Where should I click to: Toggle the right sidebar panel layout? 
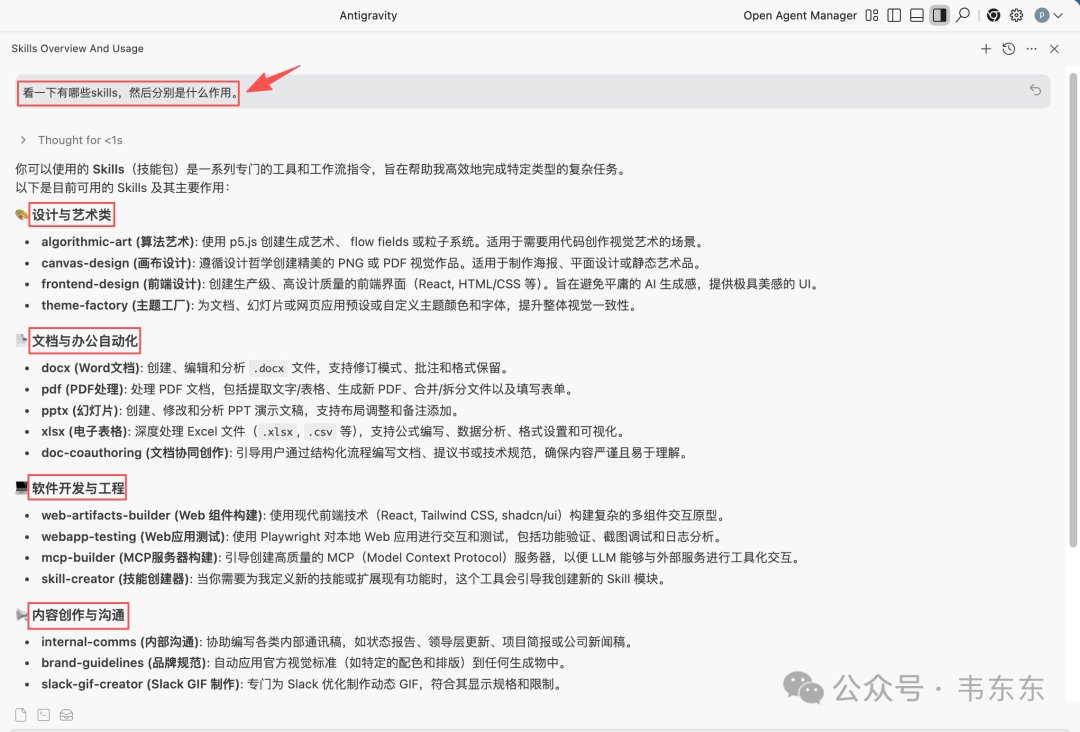938,15
